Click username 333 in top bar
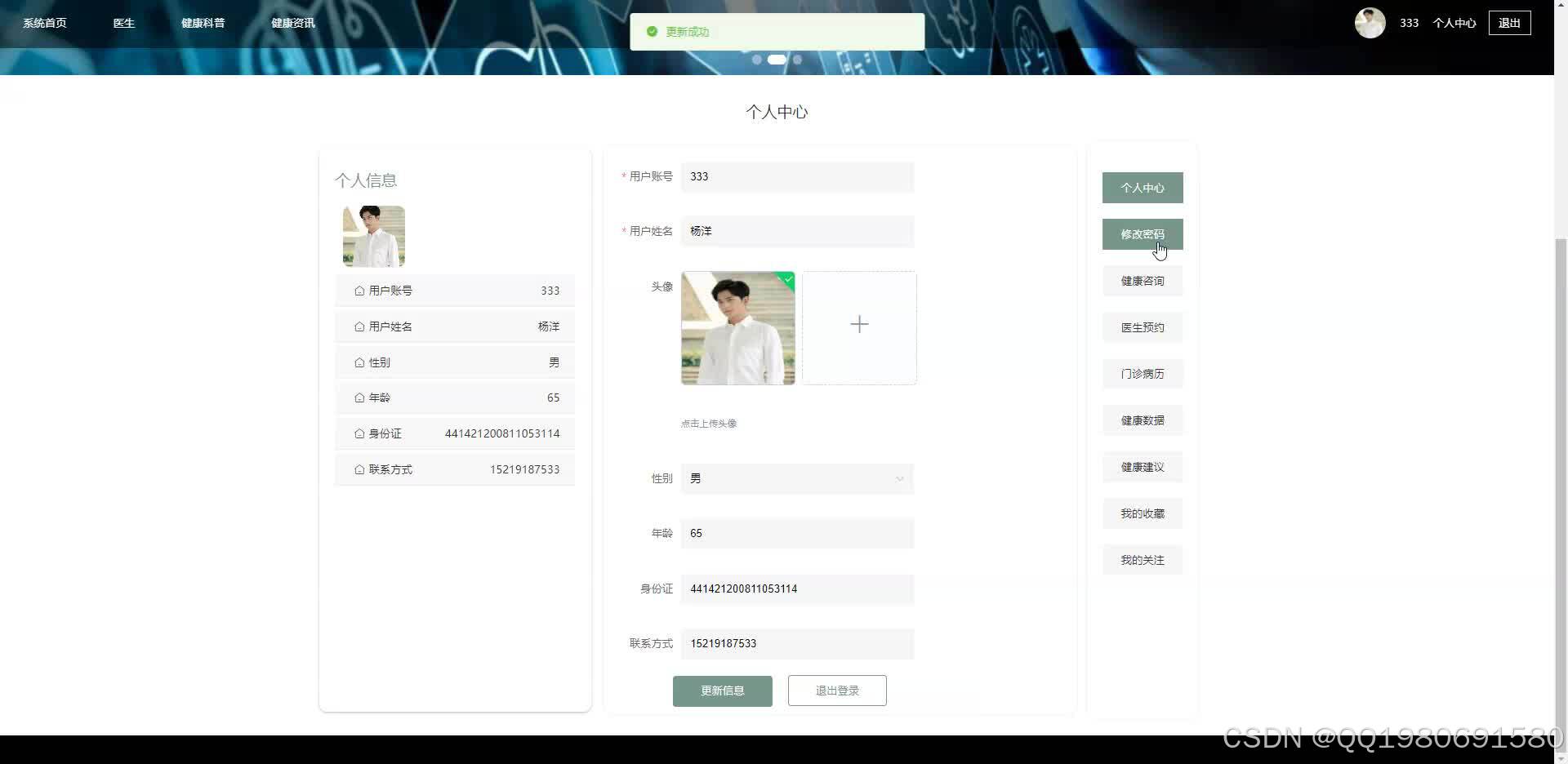This screenshot has width=1568, height=764. coord(1409,23)
